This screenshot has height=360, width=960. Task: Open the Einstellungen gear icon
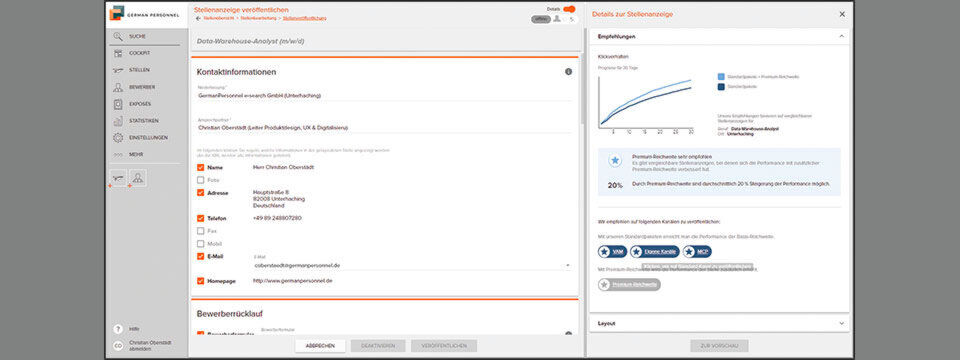[x=118, y=138]
